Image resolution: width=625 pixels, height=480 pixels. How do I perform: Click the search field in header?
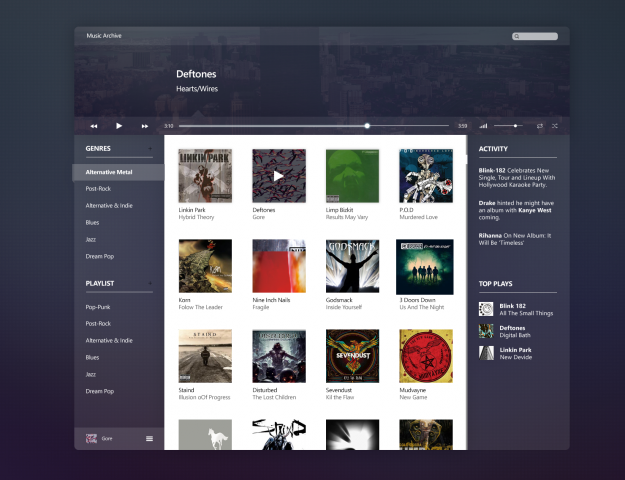click(535, 36)
